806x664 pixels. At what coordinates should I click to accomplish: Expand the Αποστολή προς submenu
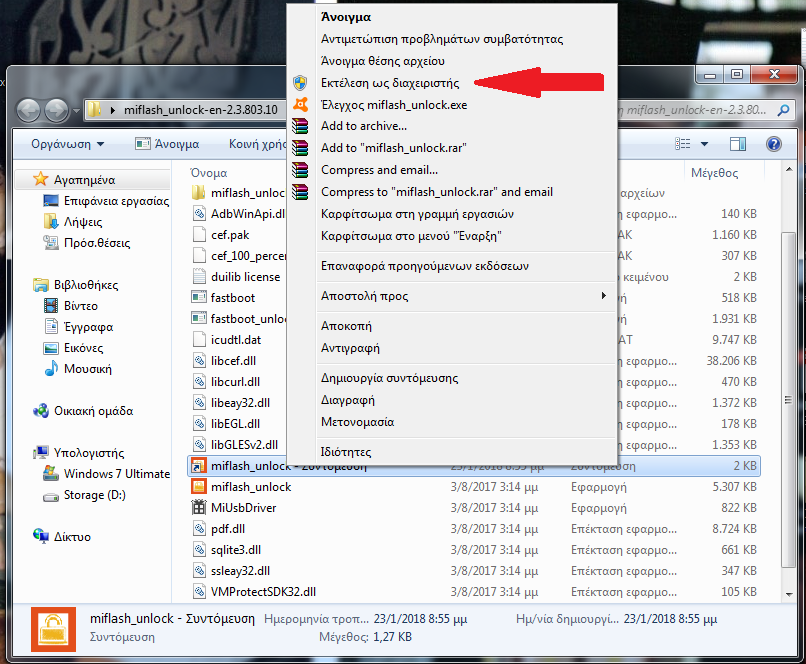466,296
